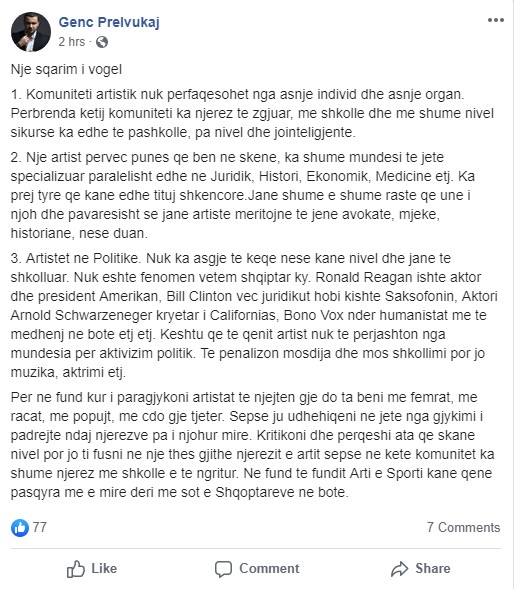
Task: Click the speech bubble comment icon
Action: pyautogui.click(x=223, y=569)
